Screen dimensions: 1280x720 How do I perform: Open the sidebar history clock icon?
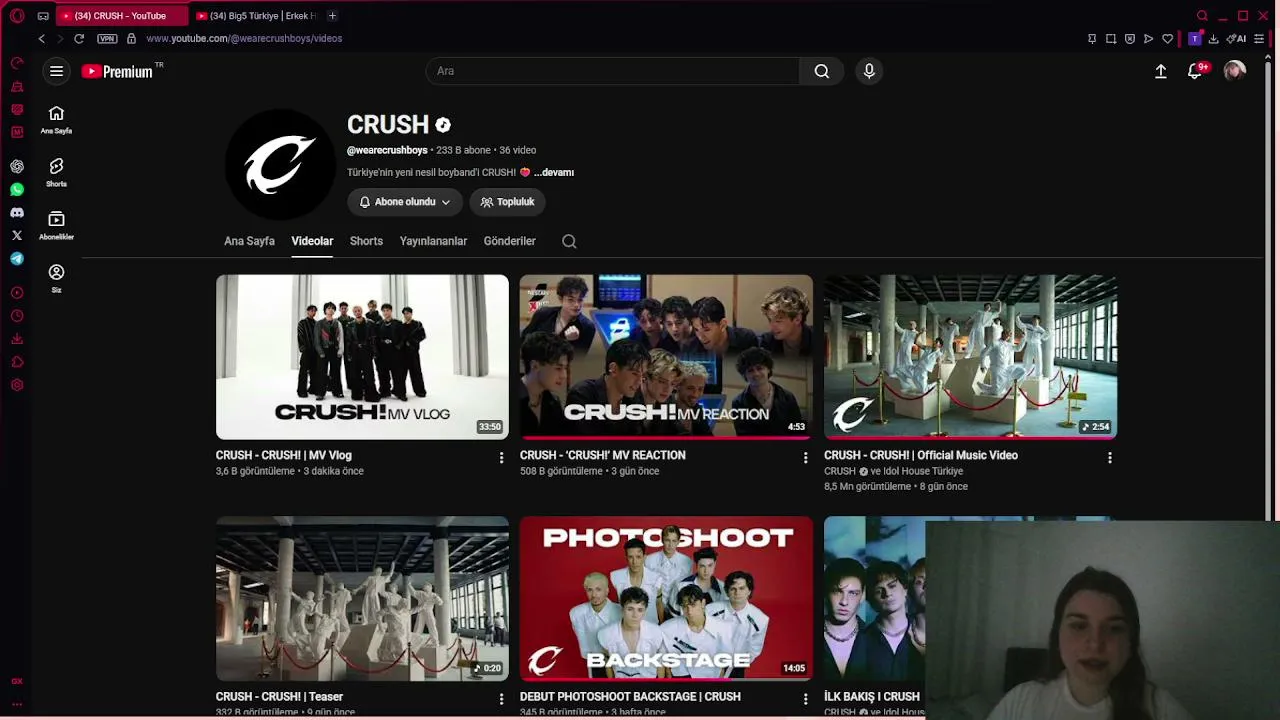click(17, 316)
